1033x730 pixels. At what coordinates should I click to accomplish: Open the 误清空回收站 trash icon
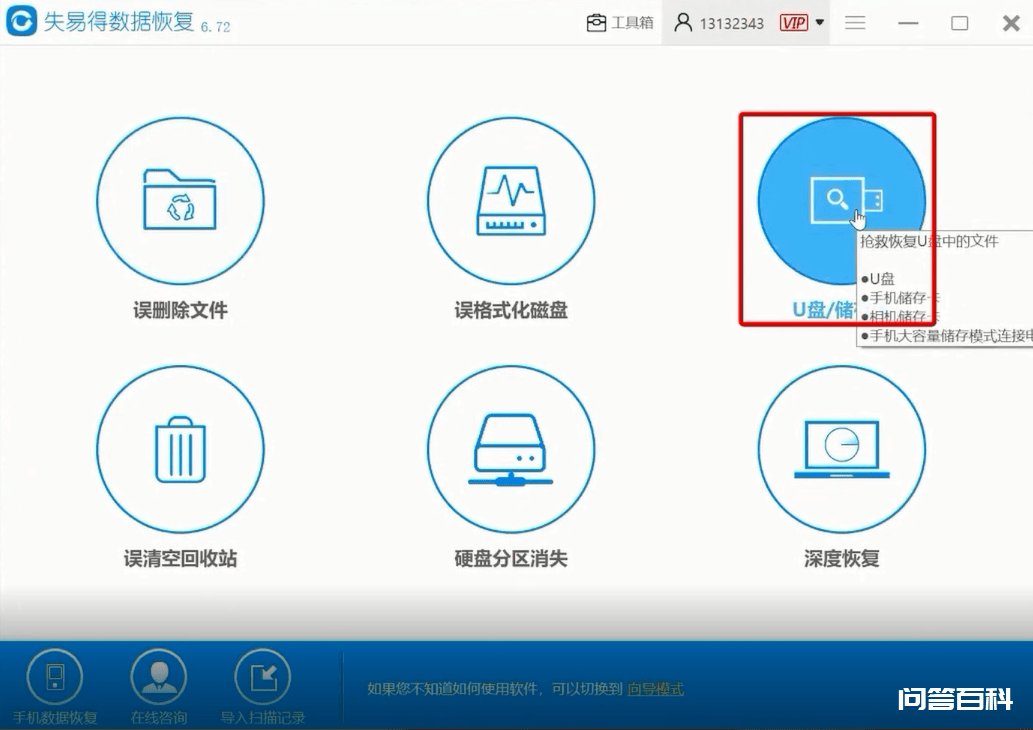point(180,449)
